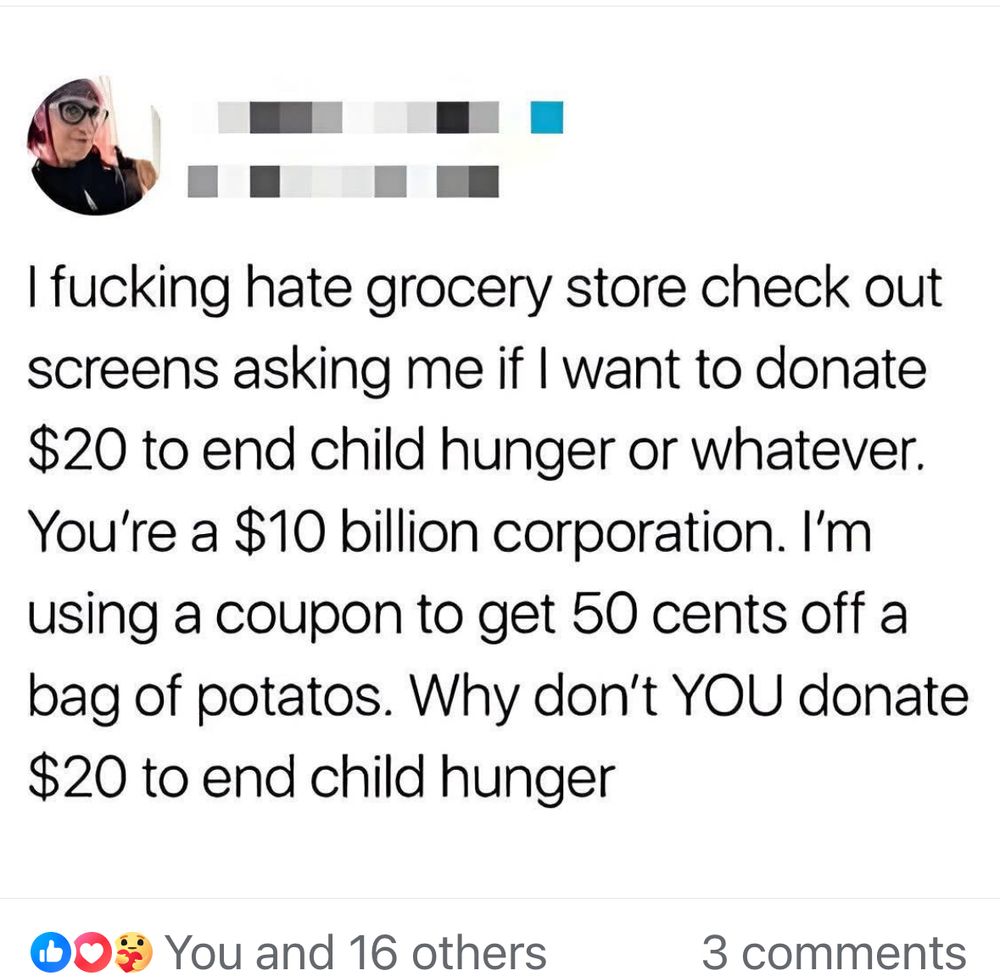The width and height of the screenshot is (1000, 980).
Task: Click the 'grocery store check out' text line
Action: (653, 289)
